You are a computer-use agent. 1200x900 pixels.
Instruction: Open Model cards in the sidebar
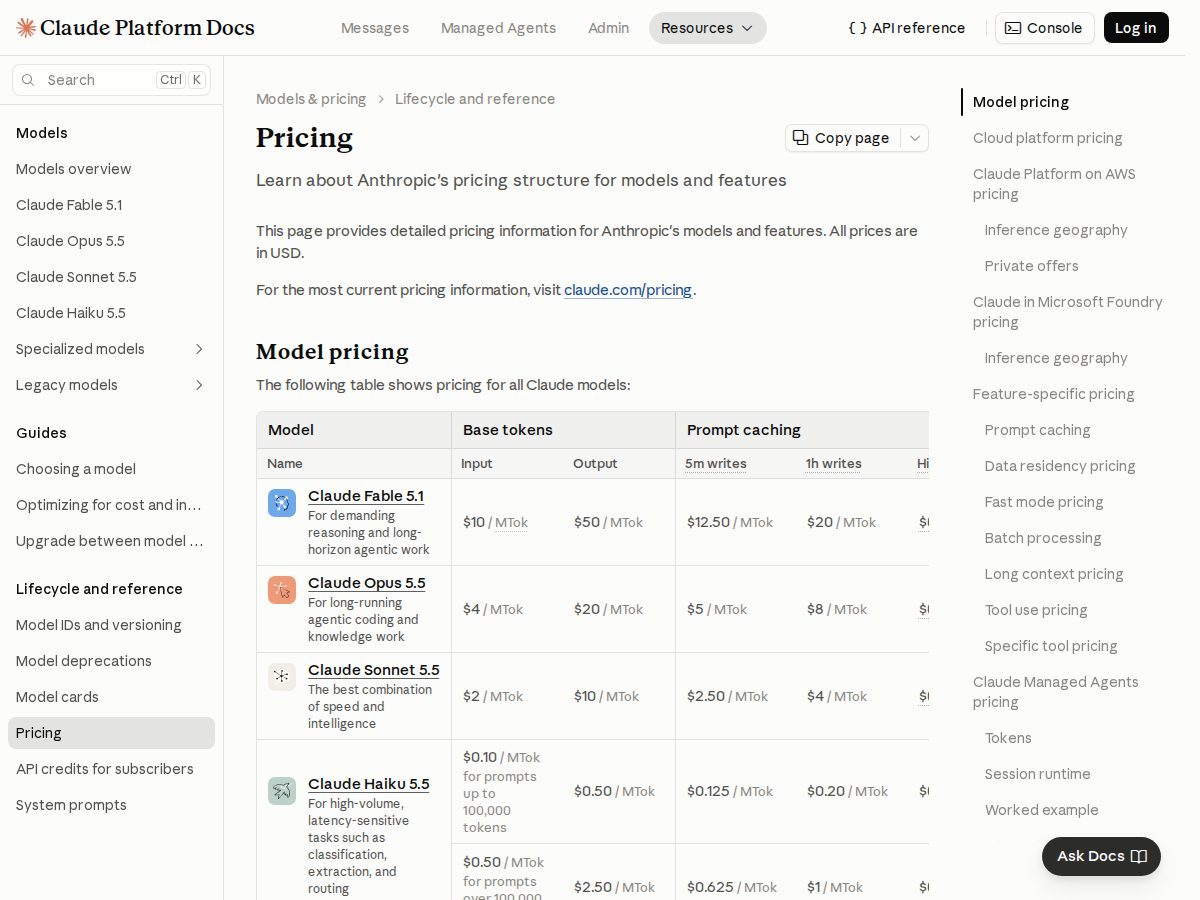(x=111, y=697)
